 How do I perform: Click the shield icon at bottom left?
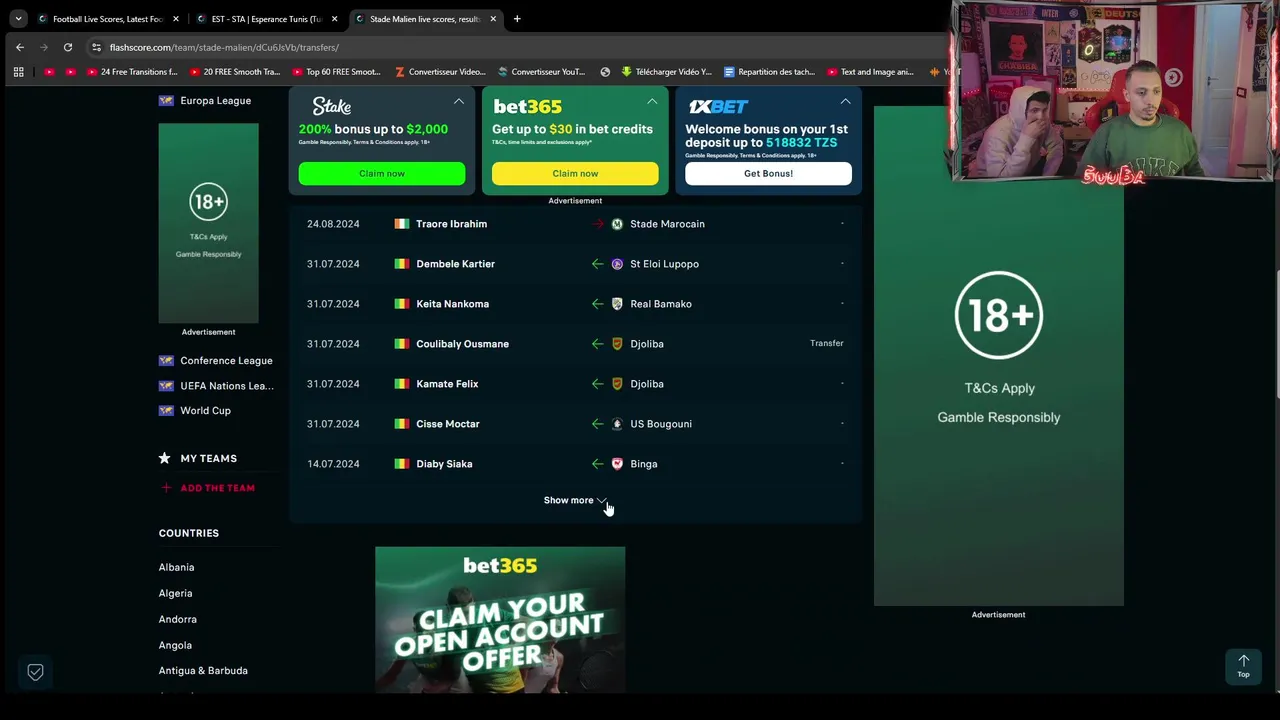point(35,672)
